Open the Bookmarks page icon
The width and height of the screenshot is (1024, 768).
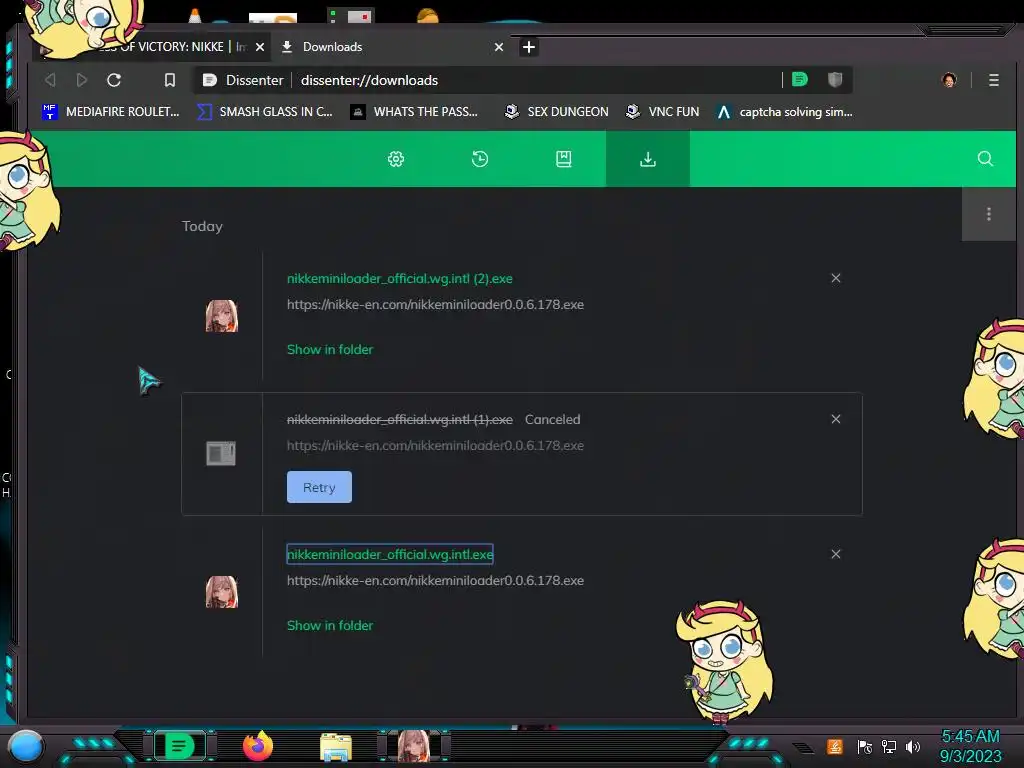pos(564,159)
